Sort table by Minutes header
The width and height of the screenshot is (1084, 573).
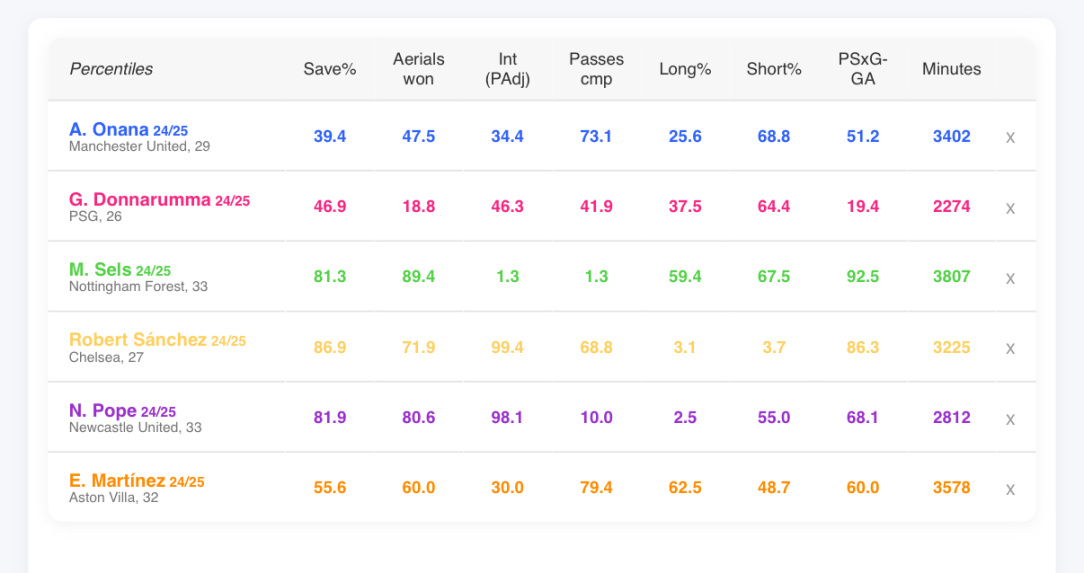(951, 69)
